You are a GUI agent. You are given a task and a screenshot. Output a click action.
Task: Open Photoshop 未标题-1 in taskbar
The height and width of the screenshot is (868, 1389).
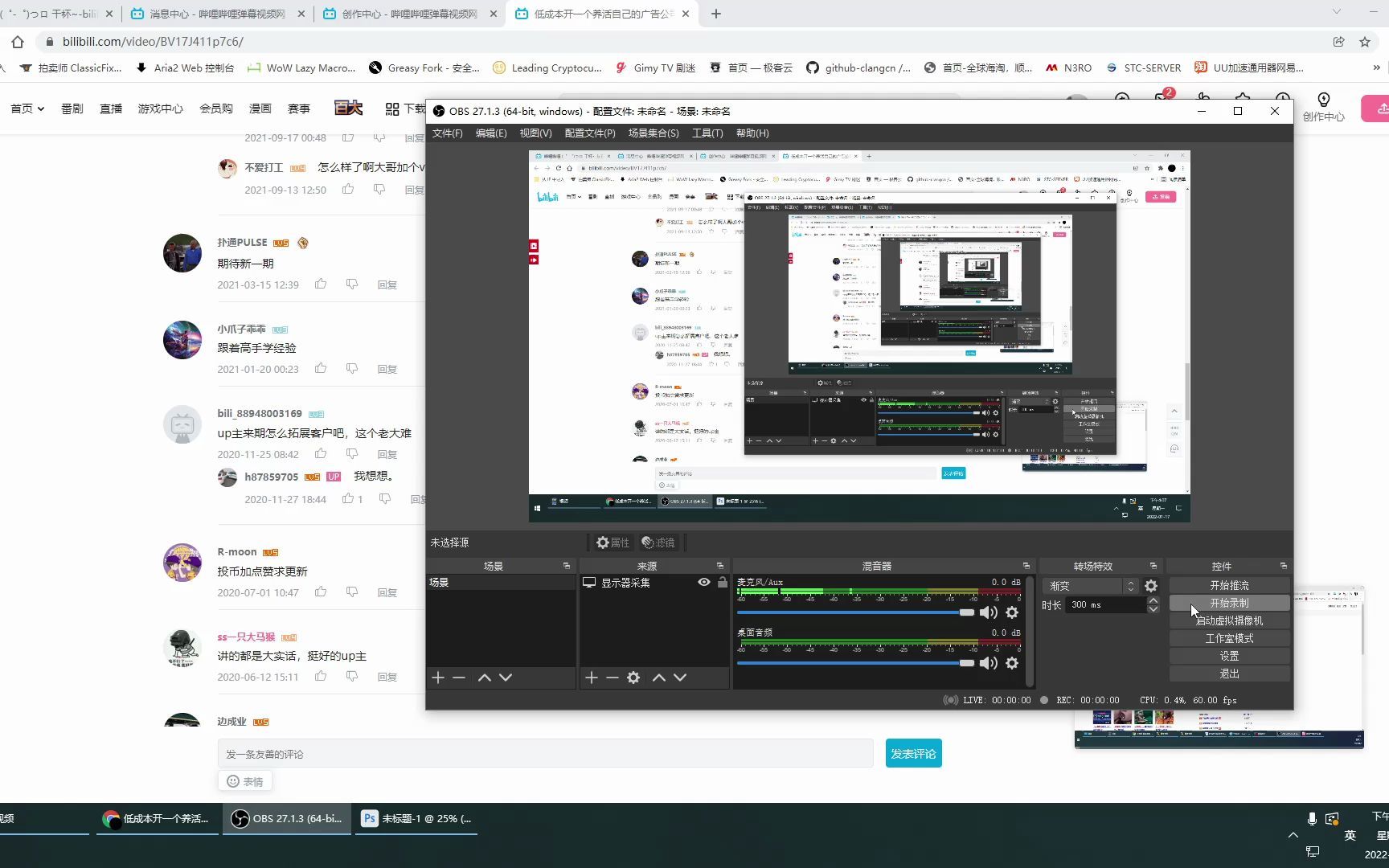pos(416,819)
